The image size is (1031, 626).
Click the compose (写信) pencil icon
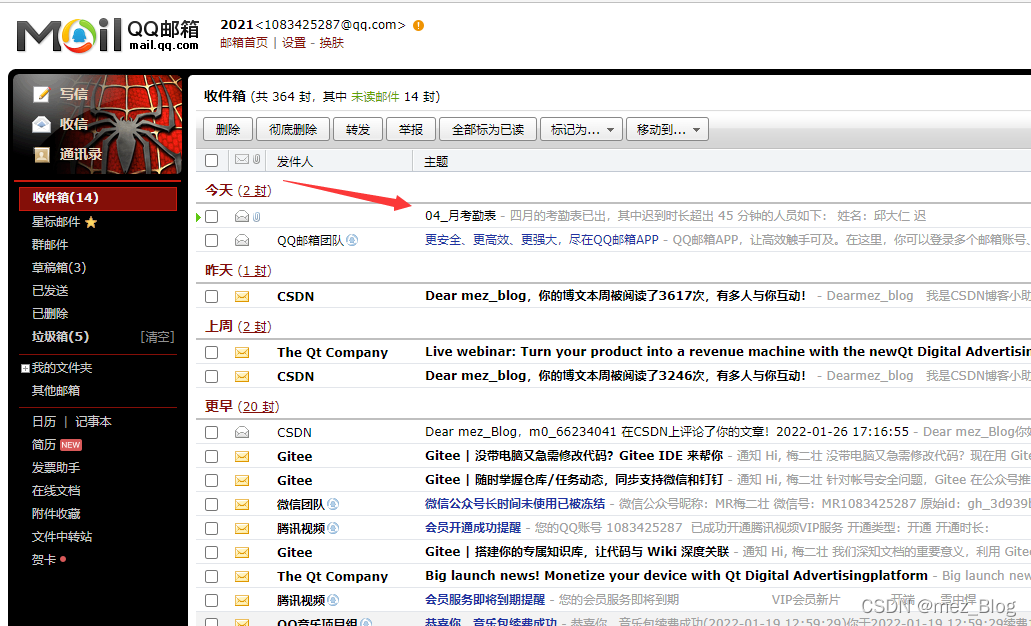coord(41,94)
